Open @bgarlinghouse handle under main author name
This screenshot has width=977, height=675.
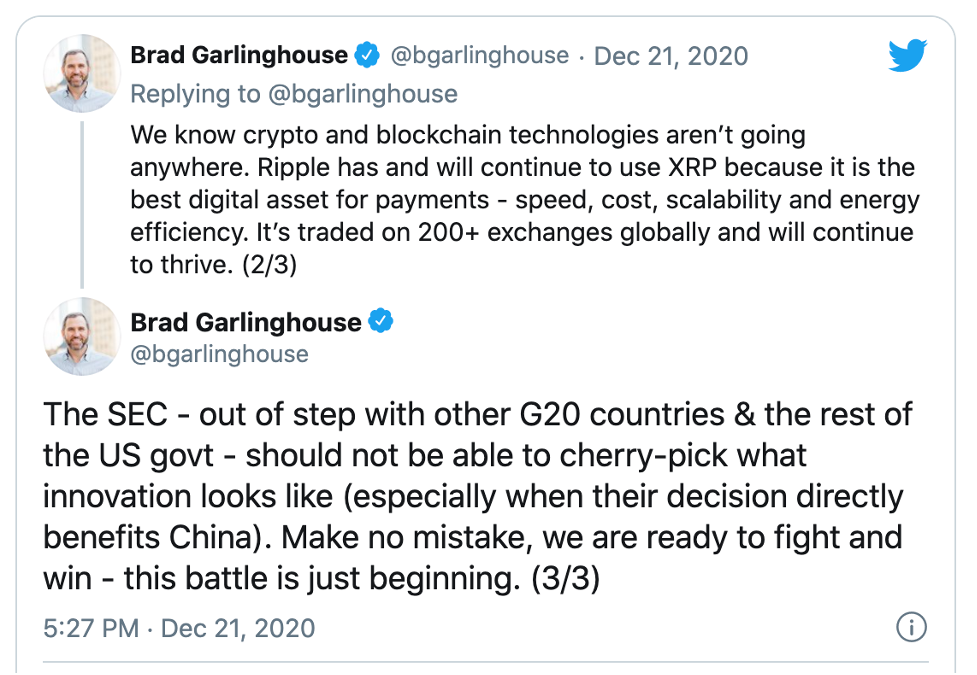coord(219,354)
